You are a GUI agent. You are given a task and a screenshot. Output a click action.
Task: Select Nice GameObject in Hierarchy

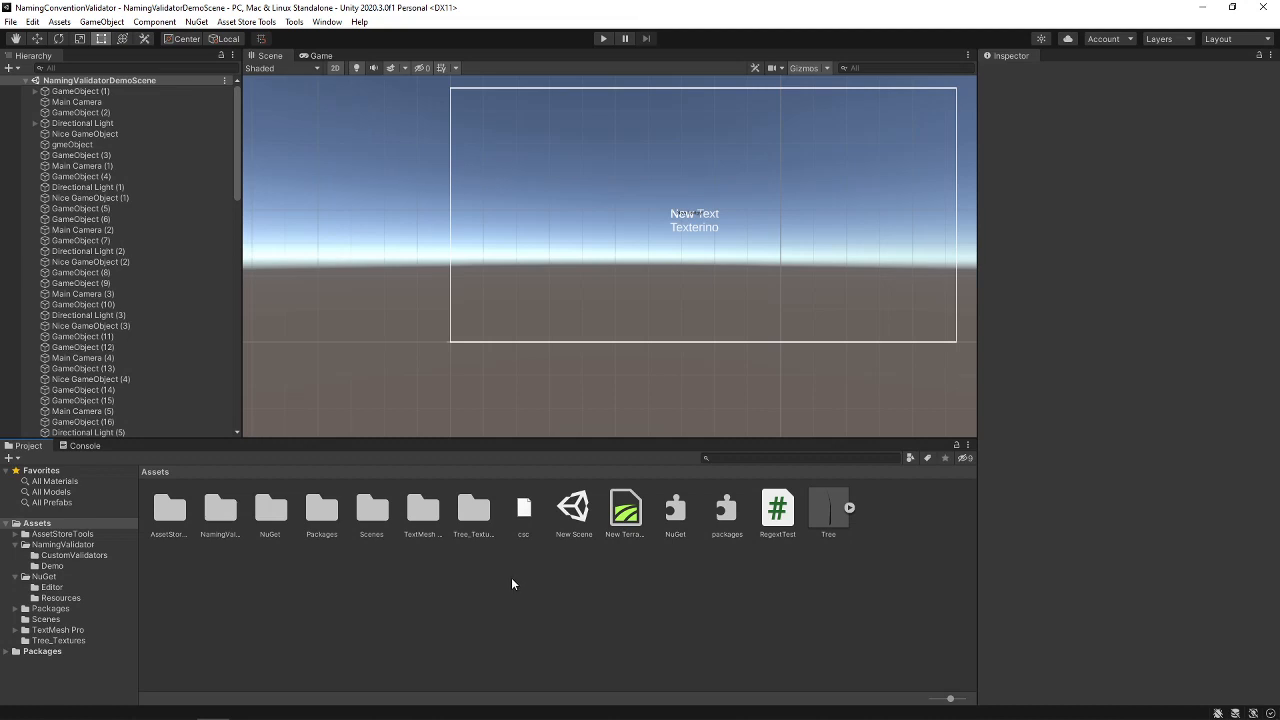tap(84, 134)
